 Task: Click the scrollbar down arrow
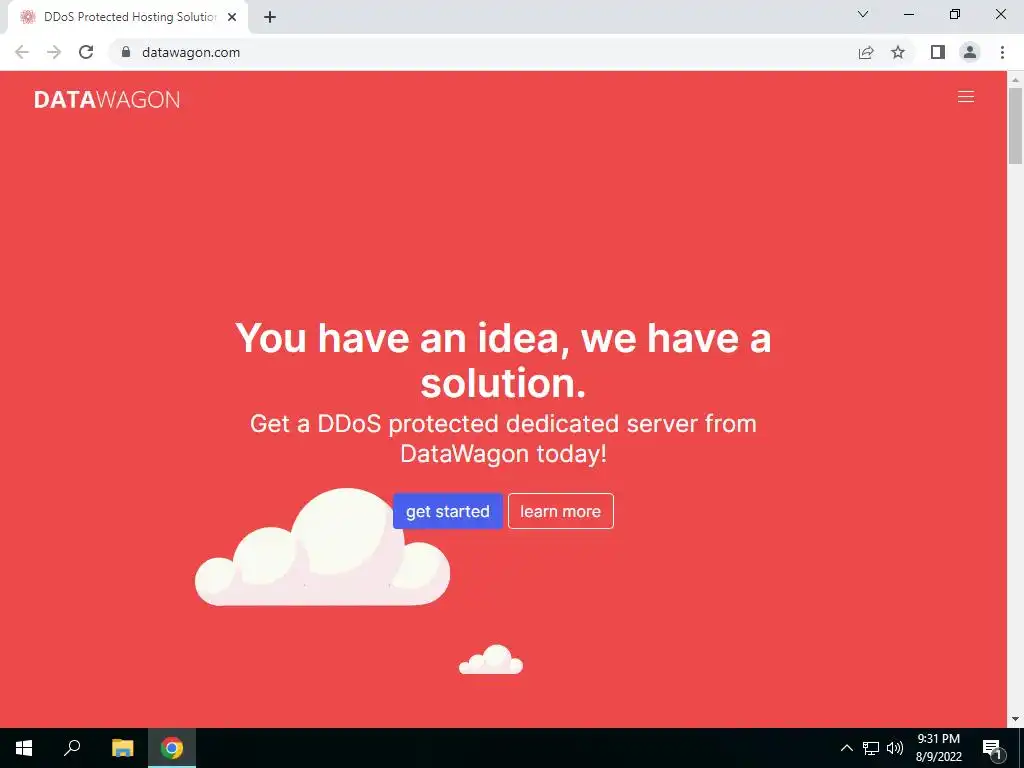(1015, 719)
